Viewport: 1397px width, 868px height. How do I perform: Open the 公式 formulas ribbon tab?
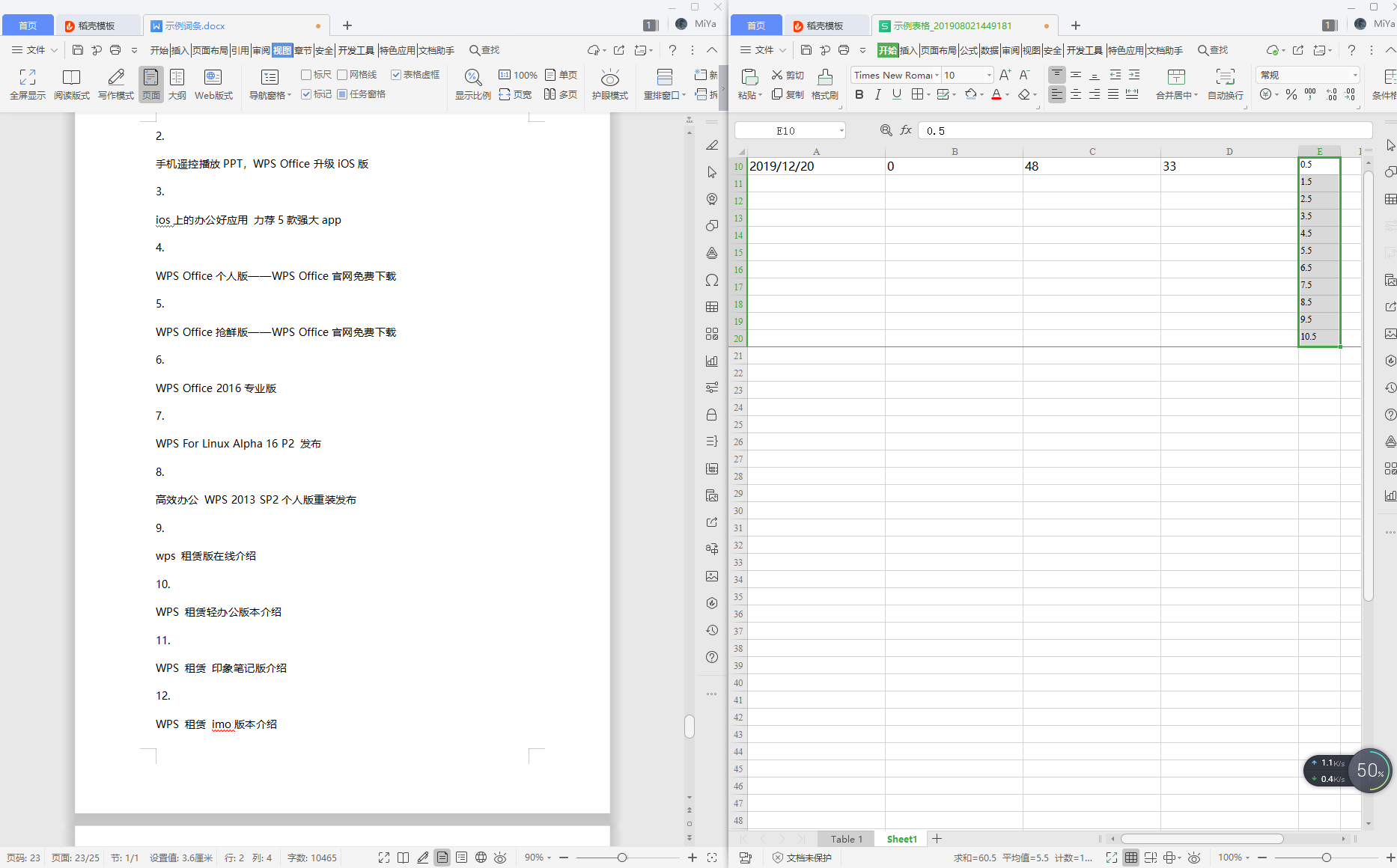point(969,50)
